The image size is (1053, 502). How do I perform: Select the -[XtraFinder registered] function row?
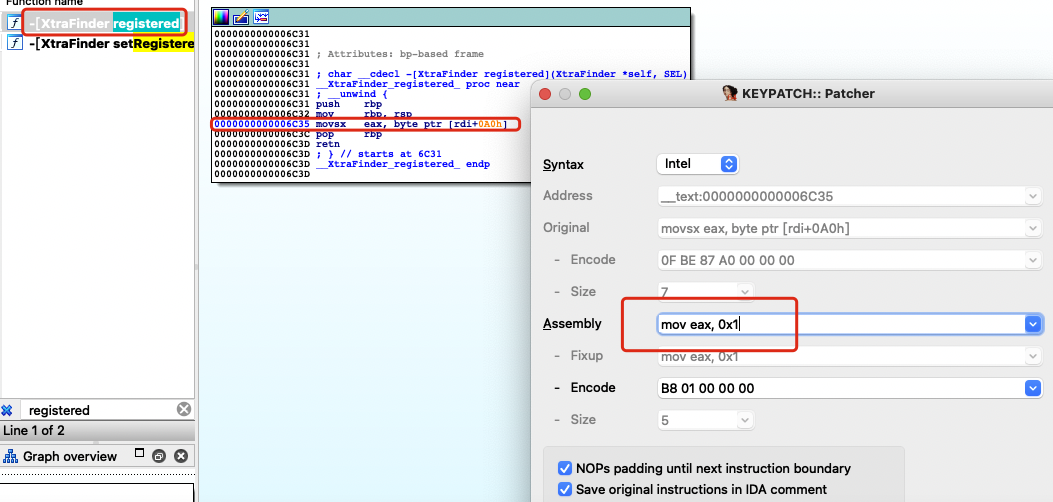point(98,23)
